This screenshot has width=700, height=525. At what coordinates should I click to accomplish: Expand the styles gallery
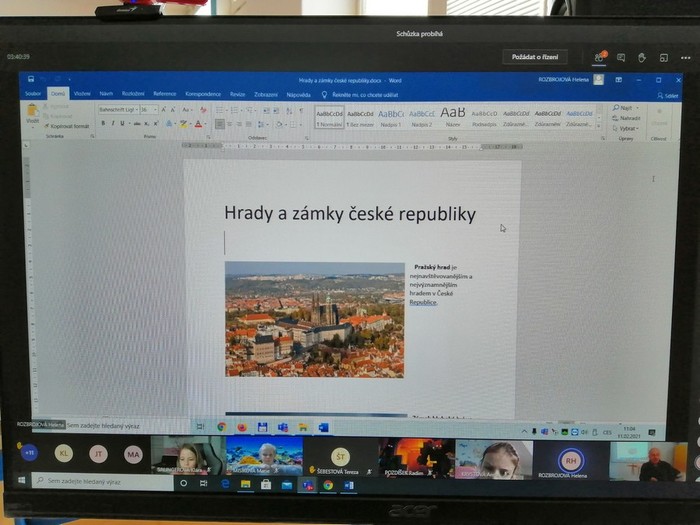point(599,127)
